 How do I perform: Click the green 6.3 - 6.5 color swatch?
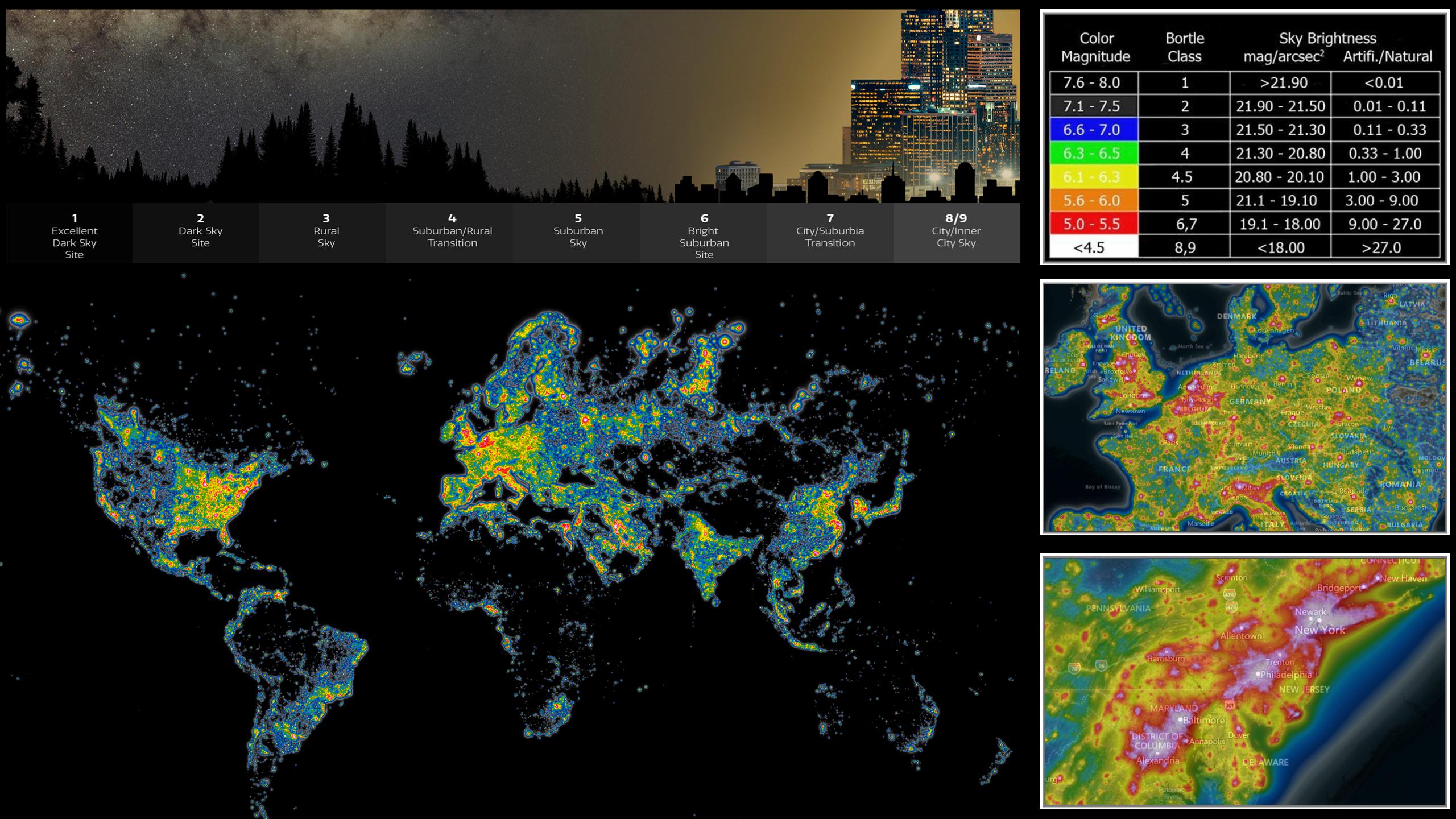pos(1093,154)
